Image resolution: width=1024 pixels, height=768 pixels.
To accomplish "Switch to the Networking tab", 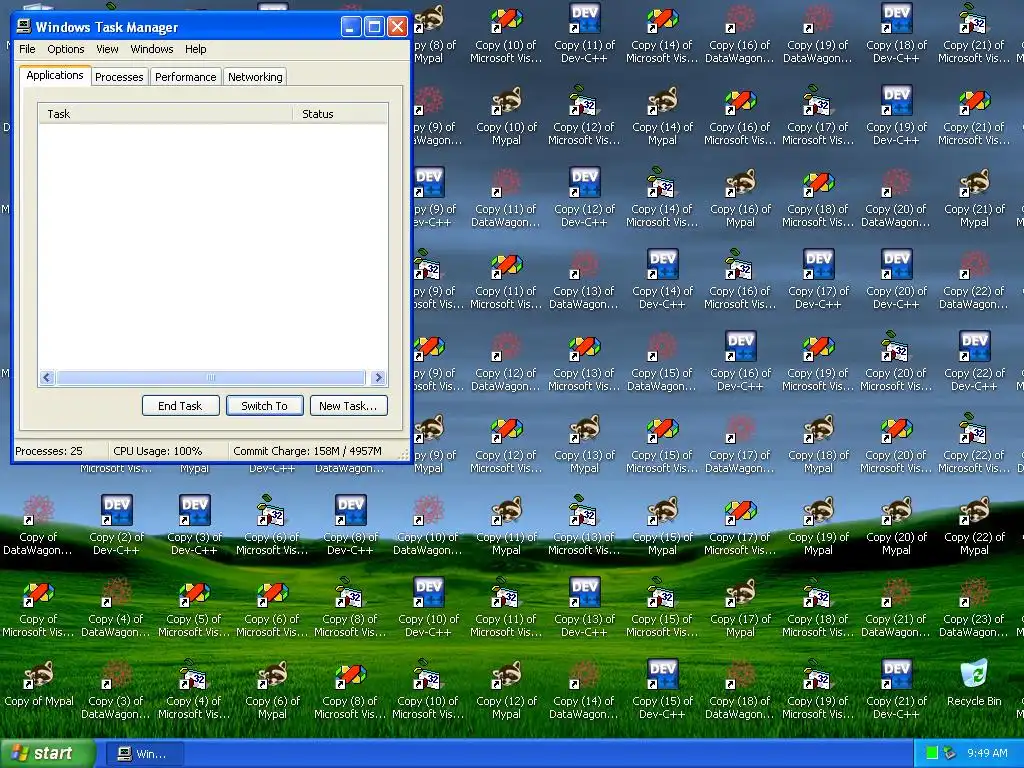I will click(x=255, y=77).
